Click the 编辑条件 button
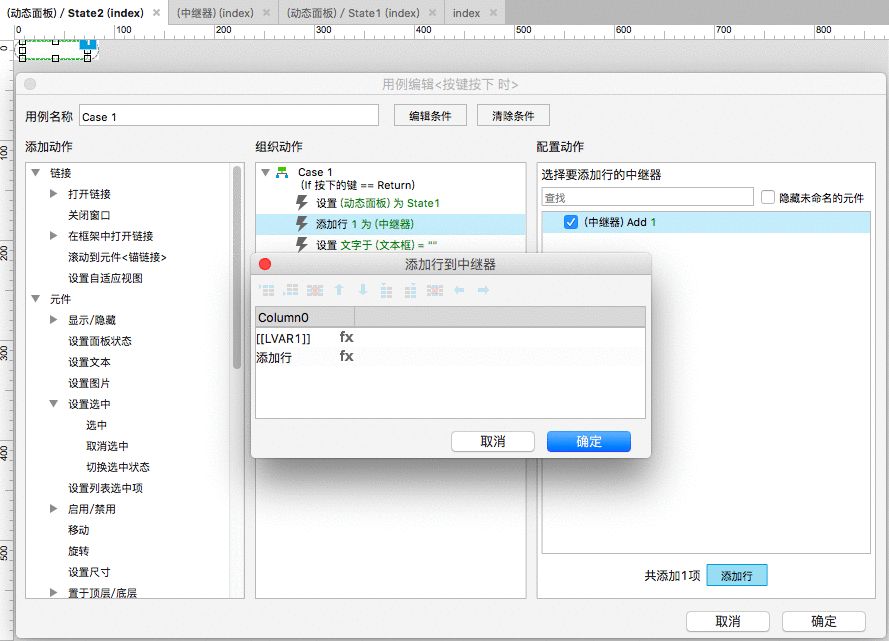The height and width of the screenshot is (641, 889). point(430,116)
